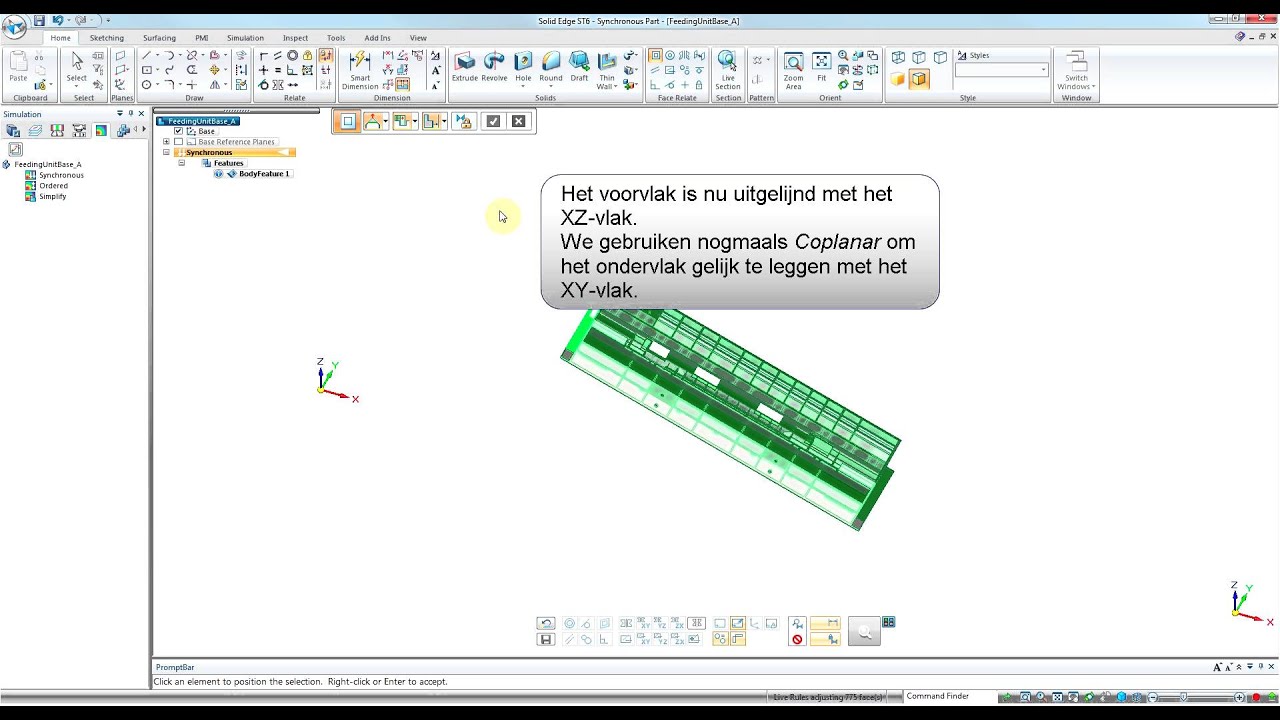
Task: Adjust the zoom slider in status bar
Action: tap(1184, 697)
